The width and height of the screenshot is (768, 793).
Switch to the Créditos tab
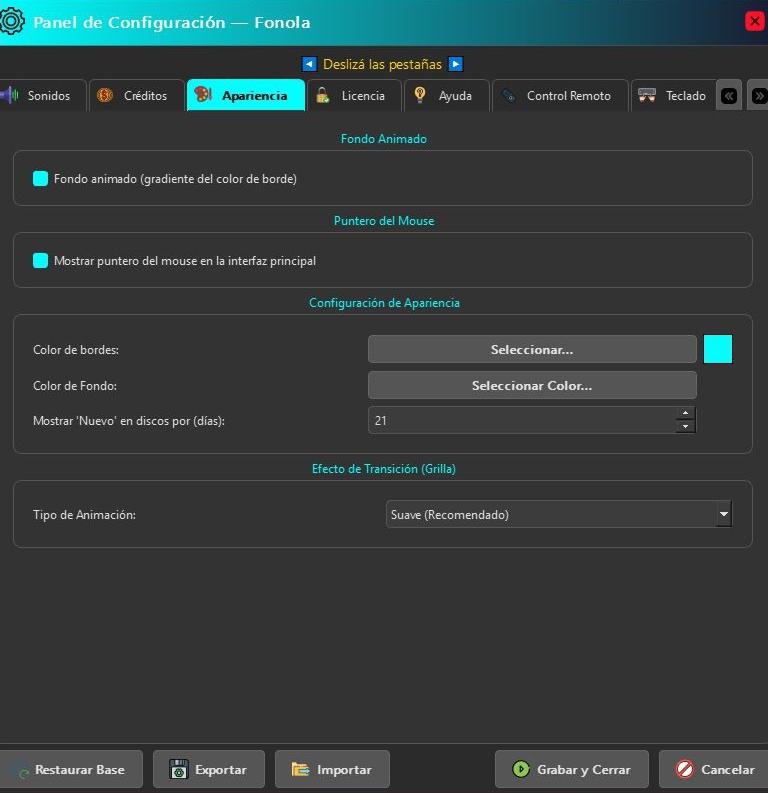click(137, 95)
